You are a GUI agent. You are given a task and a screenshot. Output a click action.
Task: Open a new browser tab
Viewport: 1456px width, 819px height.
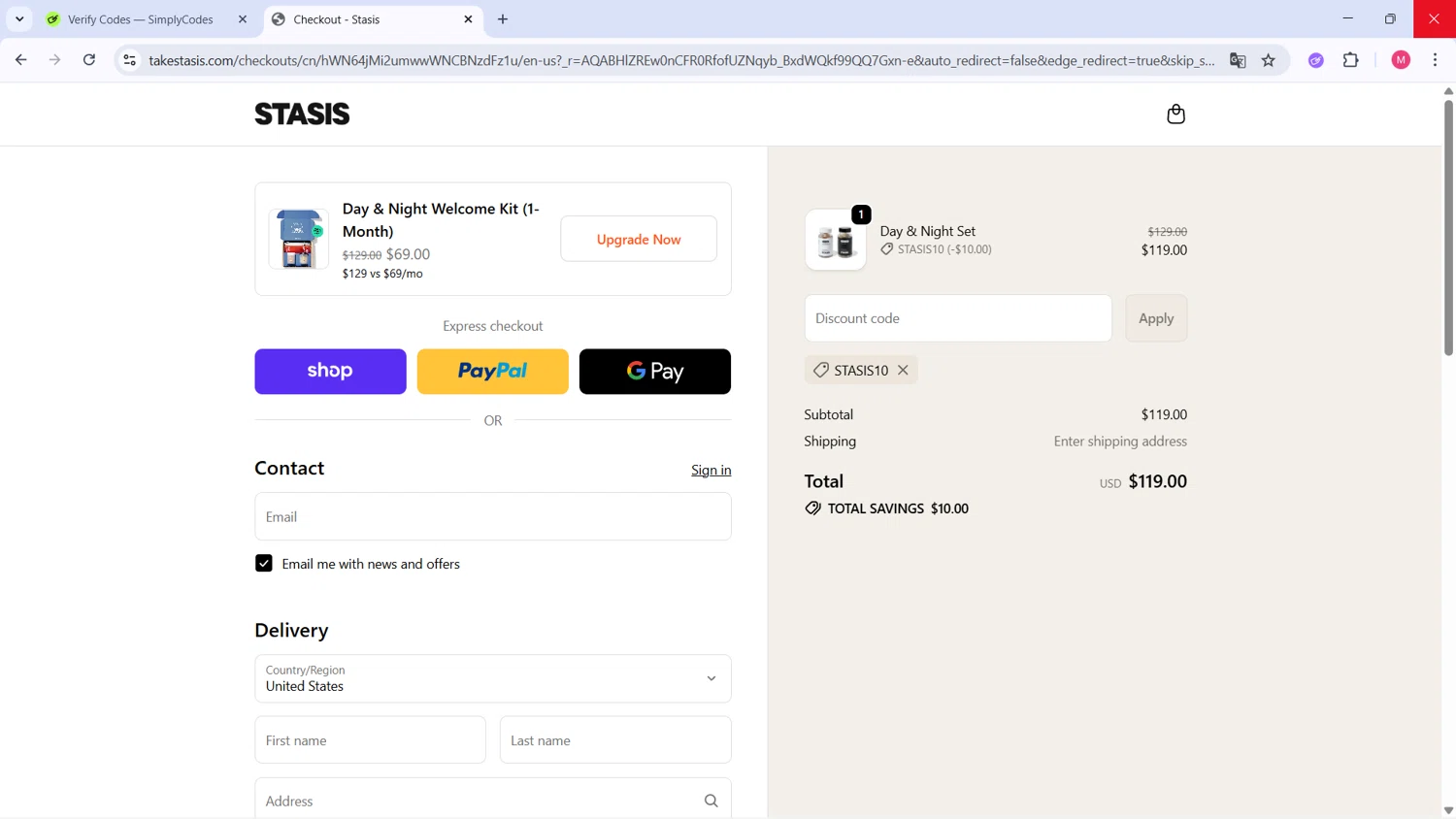pos(503,19)
